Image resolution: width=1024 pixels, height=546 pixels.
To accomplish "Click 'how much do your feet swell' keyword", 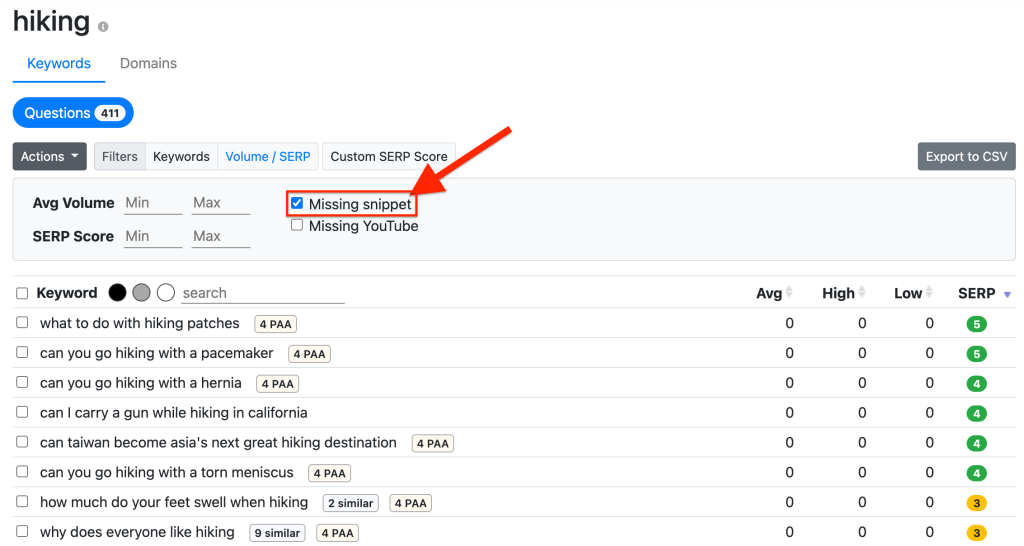I will 174,502.
